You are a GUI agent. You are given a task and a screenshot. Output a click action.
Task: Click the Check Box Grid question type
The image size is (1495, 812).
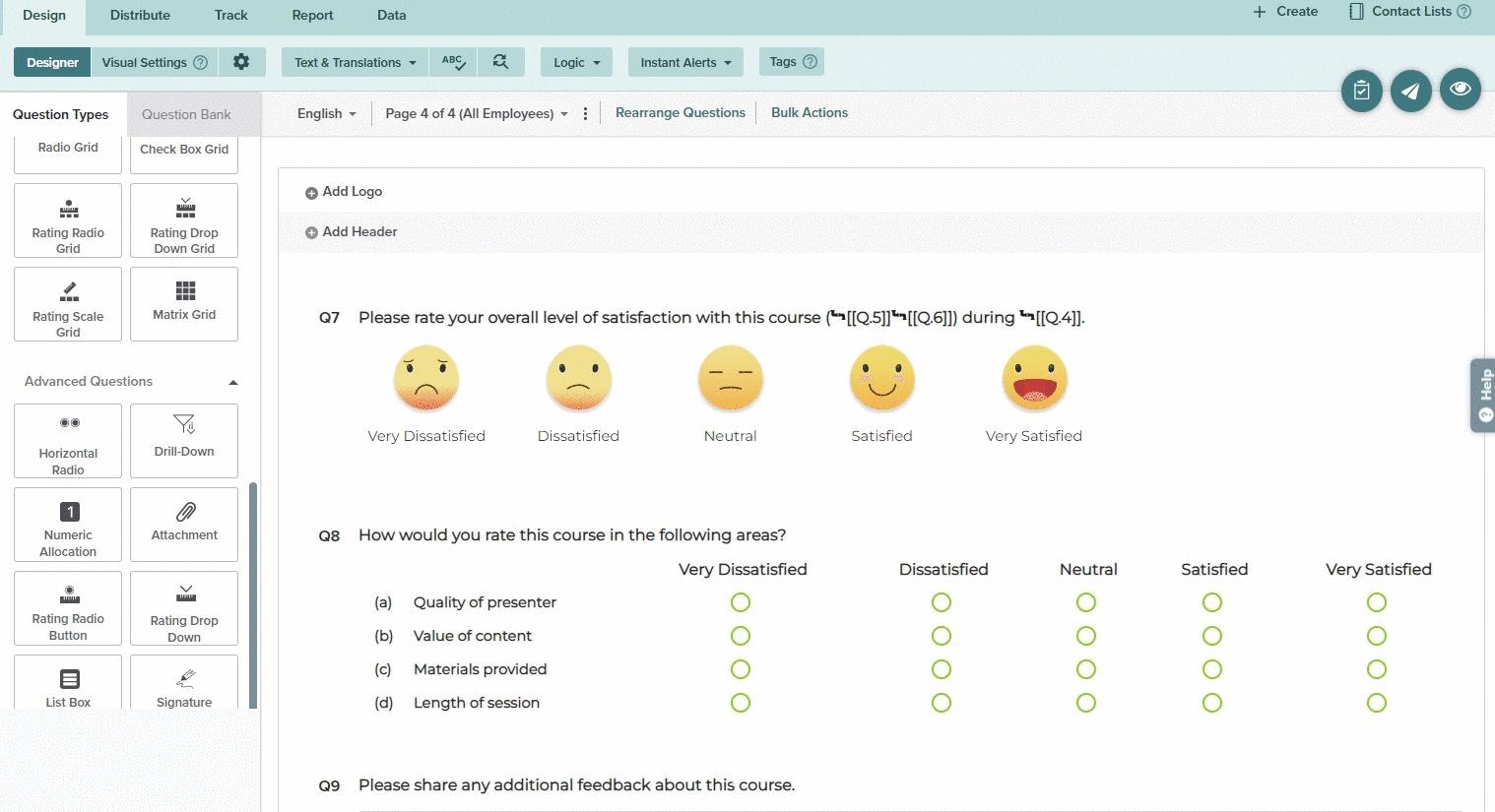point(184,155)
